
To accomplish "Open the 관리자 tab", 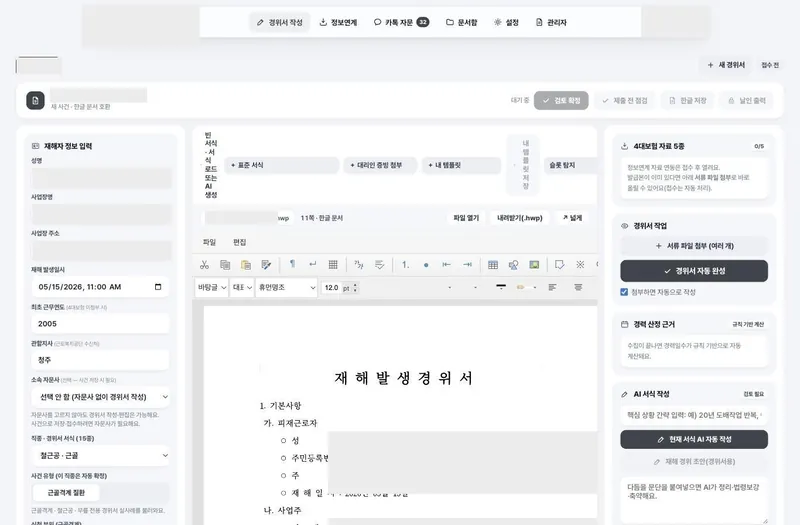I will coord(551,22).
